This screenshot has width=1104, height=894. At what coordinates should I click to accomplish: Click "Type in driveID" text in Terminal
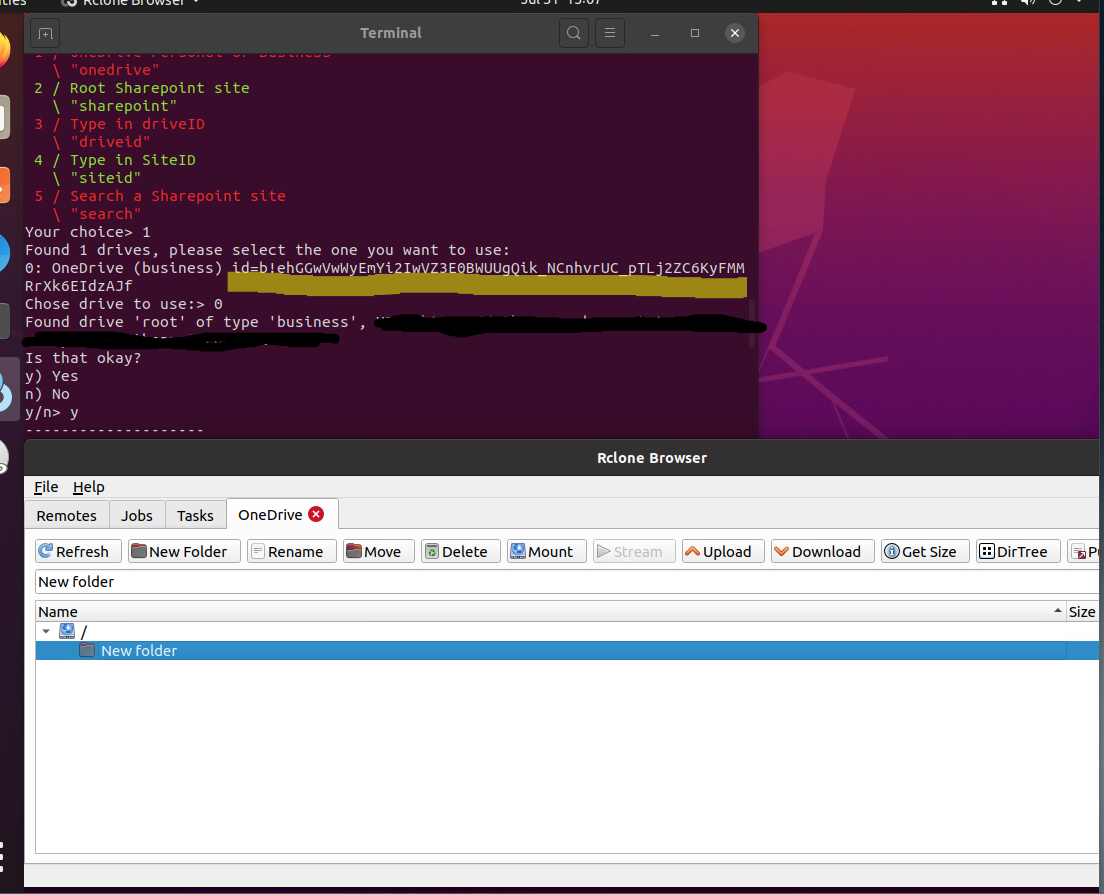137,124
